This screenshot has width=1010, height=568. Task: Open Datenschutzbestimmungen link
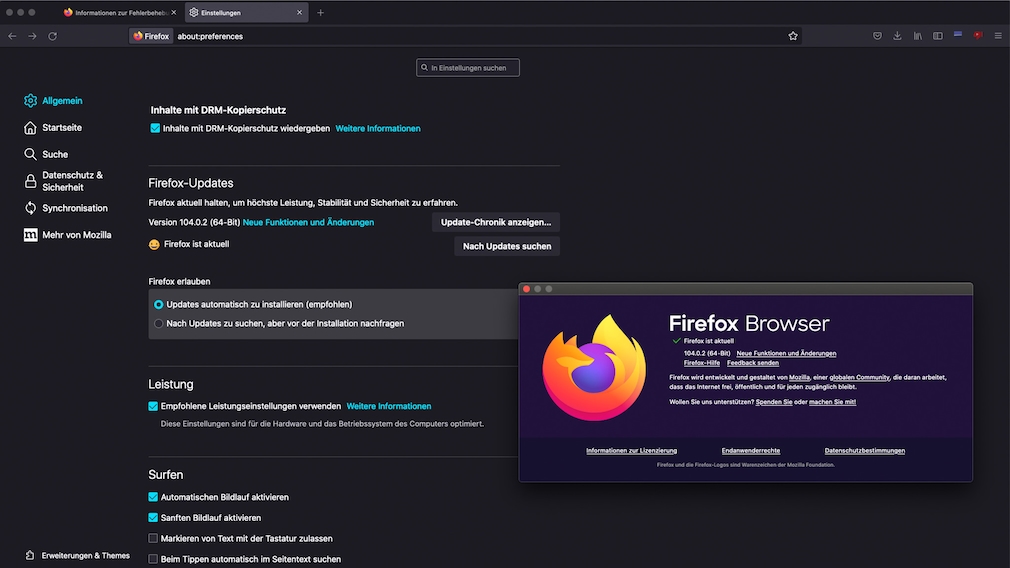864,451
